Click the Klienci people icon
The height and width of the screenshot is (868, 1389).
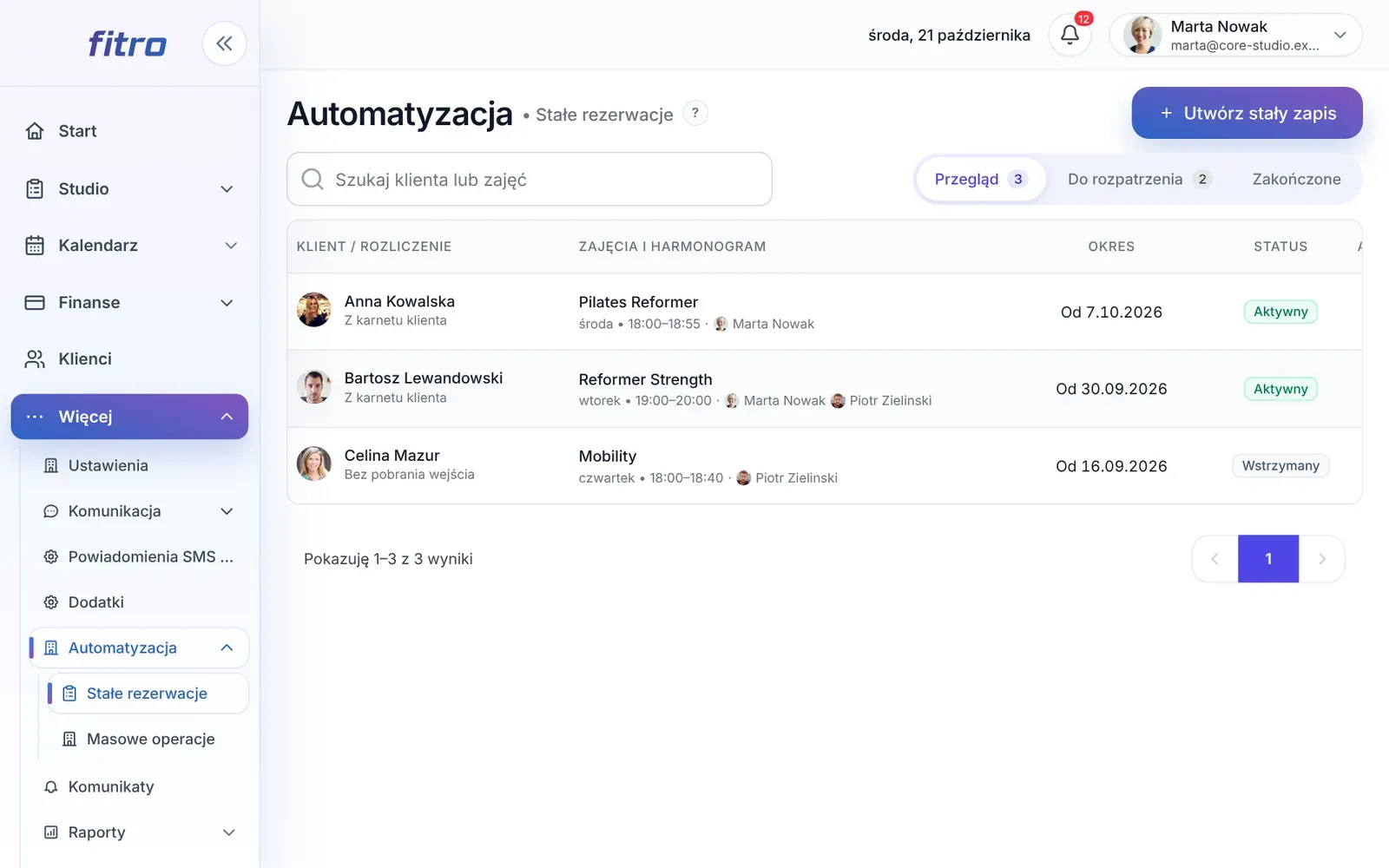click(x=35, y=359)
